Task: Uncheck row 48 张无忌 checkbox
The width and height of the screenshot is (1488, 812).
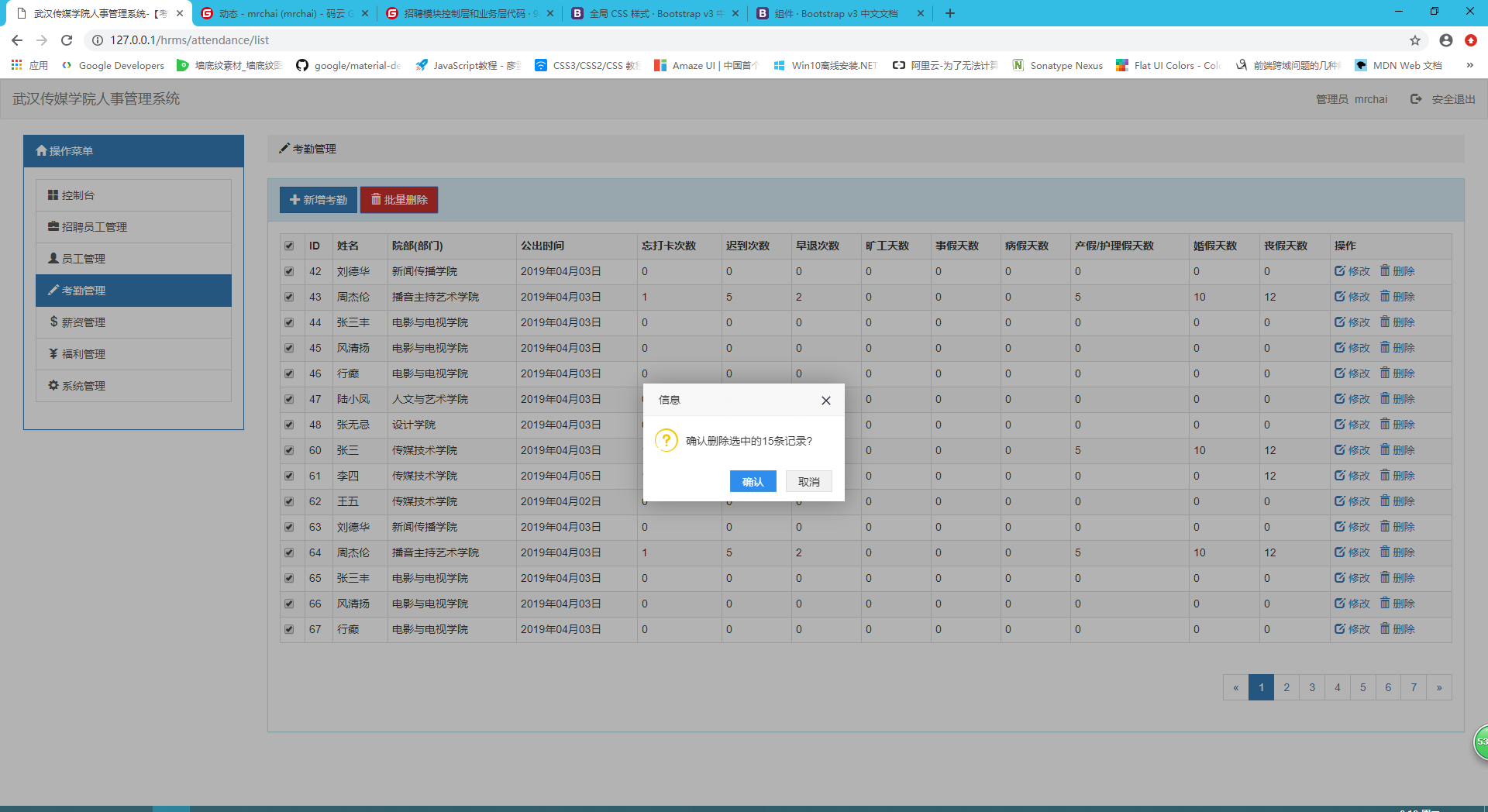Action: tap(289, 425)
